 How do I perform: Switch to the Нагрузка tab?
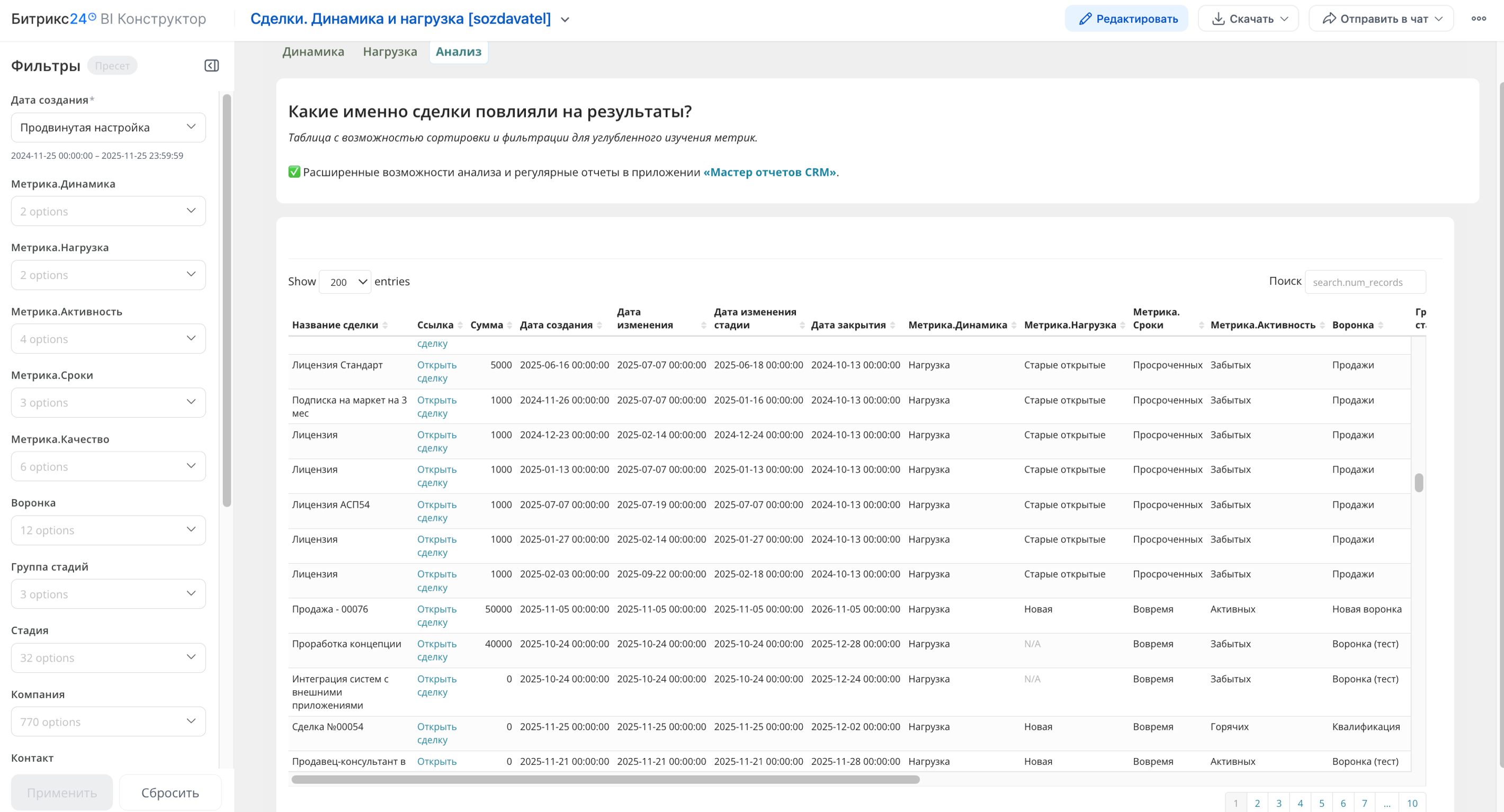[x=389, y=51]
